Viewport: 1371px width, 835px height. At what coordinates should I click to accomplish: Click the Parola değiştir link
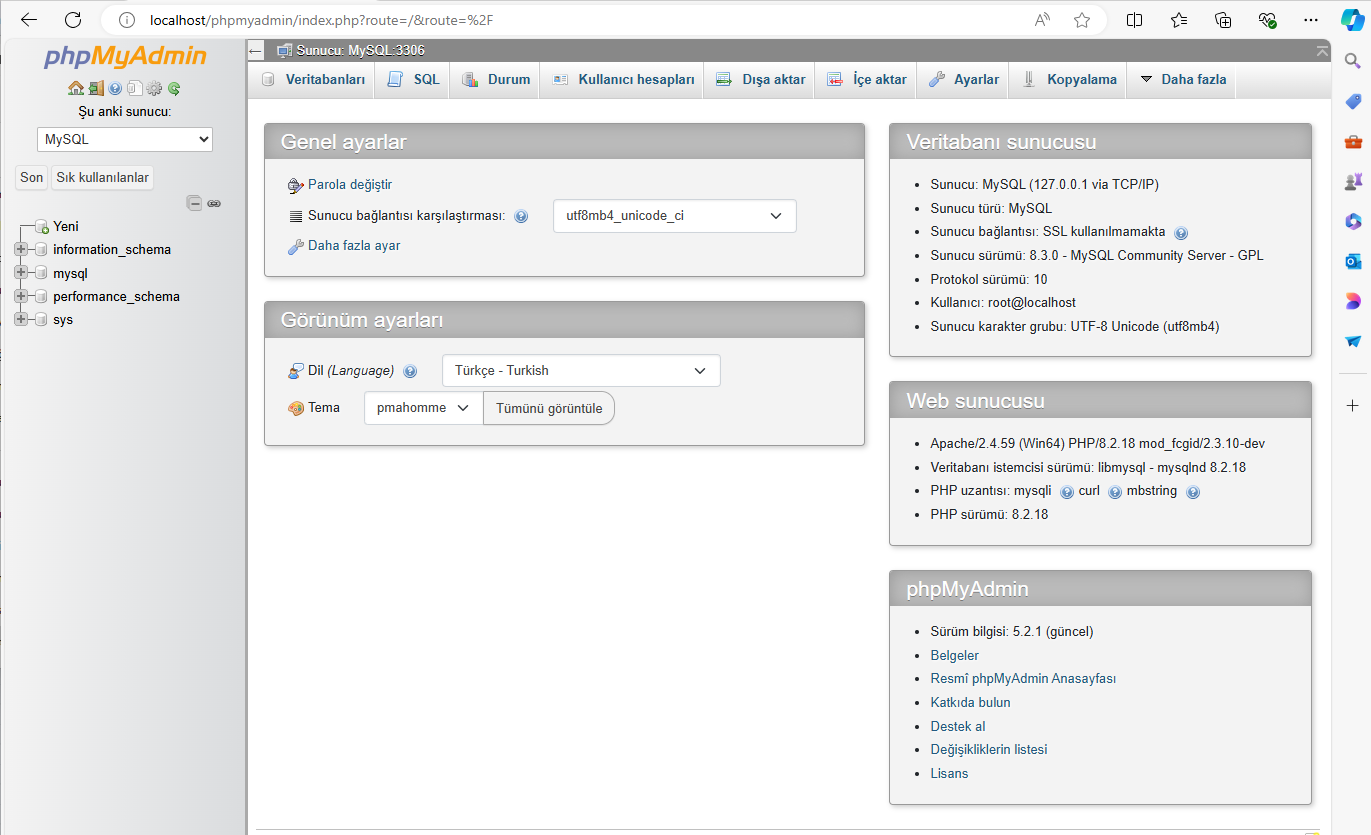point(350,185)
